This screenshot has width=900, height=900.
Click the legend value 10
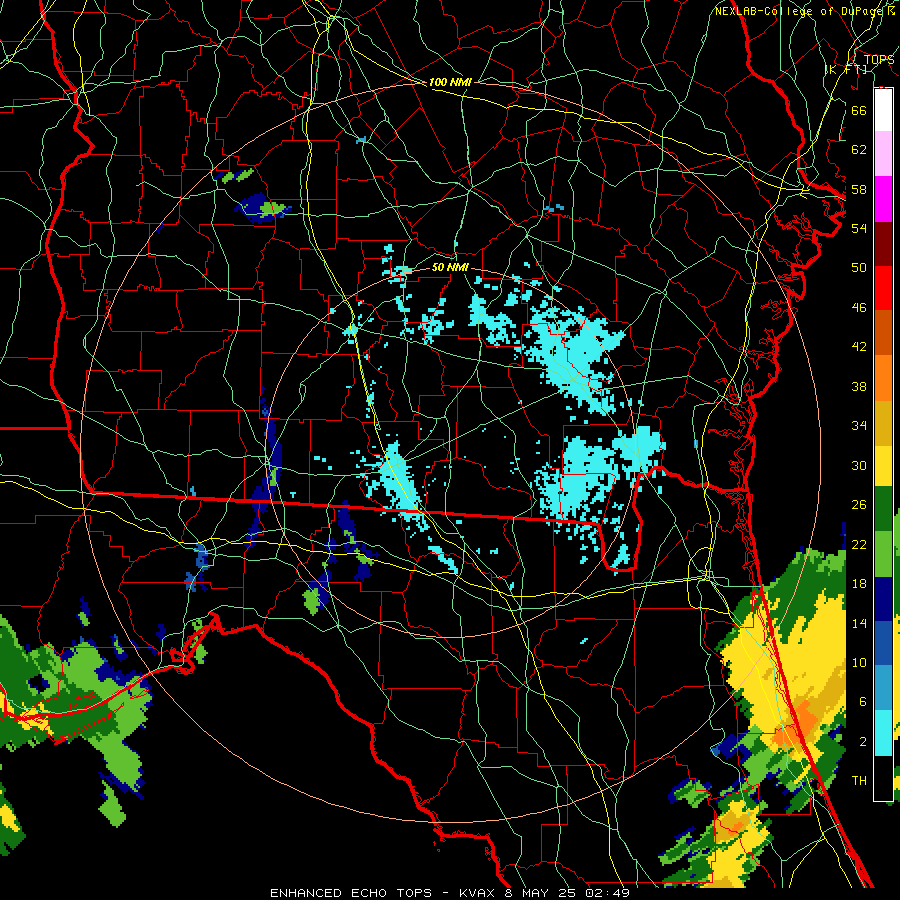859,663
